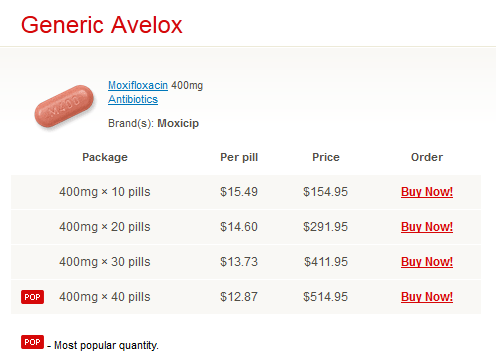This screenshot has width=496, height=362.
Task: Buy Now for 40 pills package
Action: pyautogui.click(x=427, y=297)
